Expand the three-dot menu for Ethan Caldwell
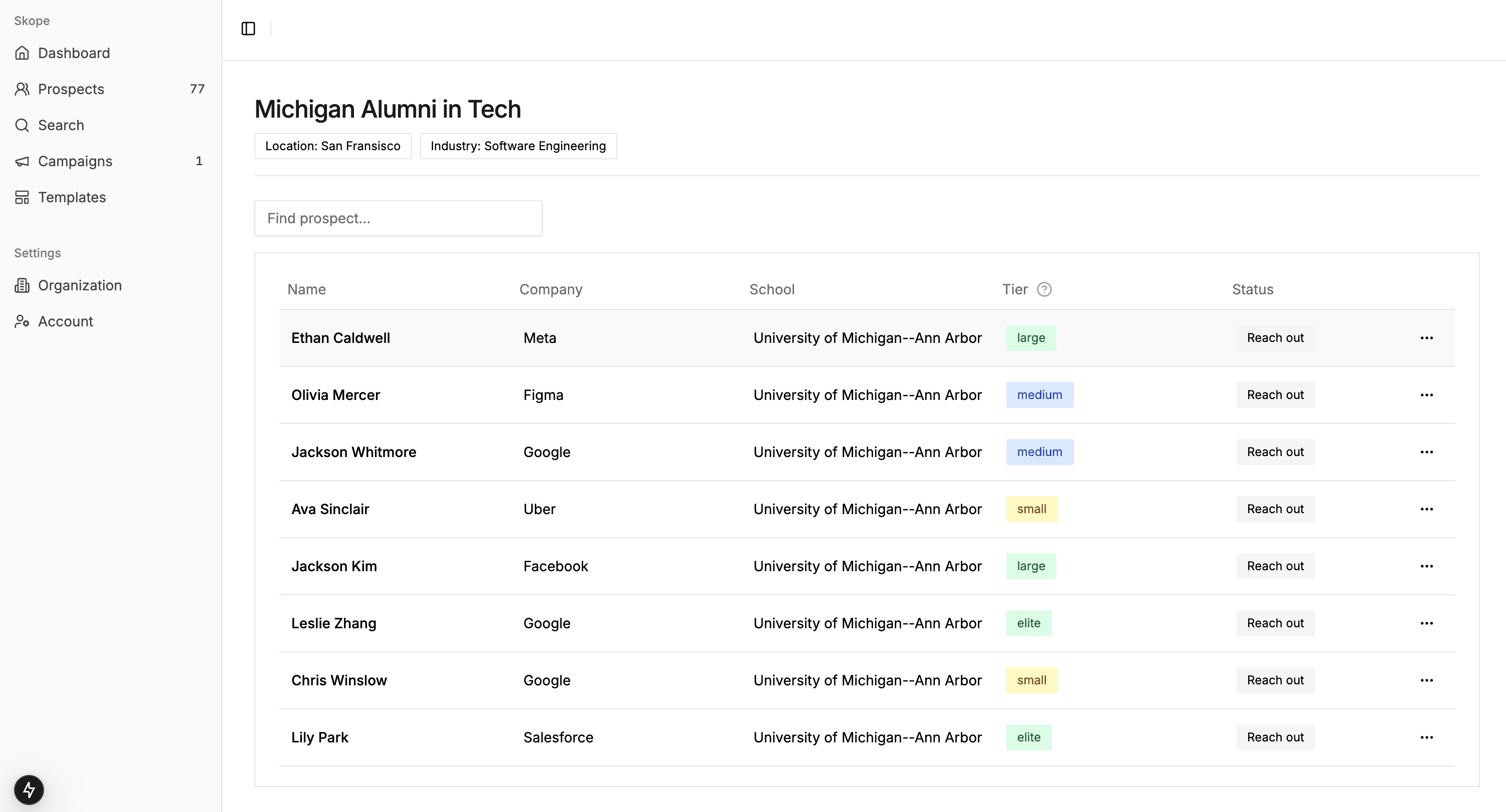 [x=1427, y=338]
